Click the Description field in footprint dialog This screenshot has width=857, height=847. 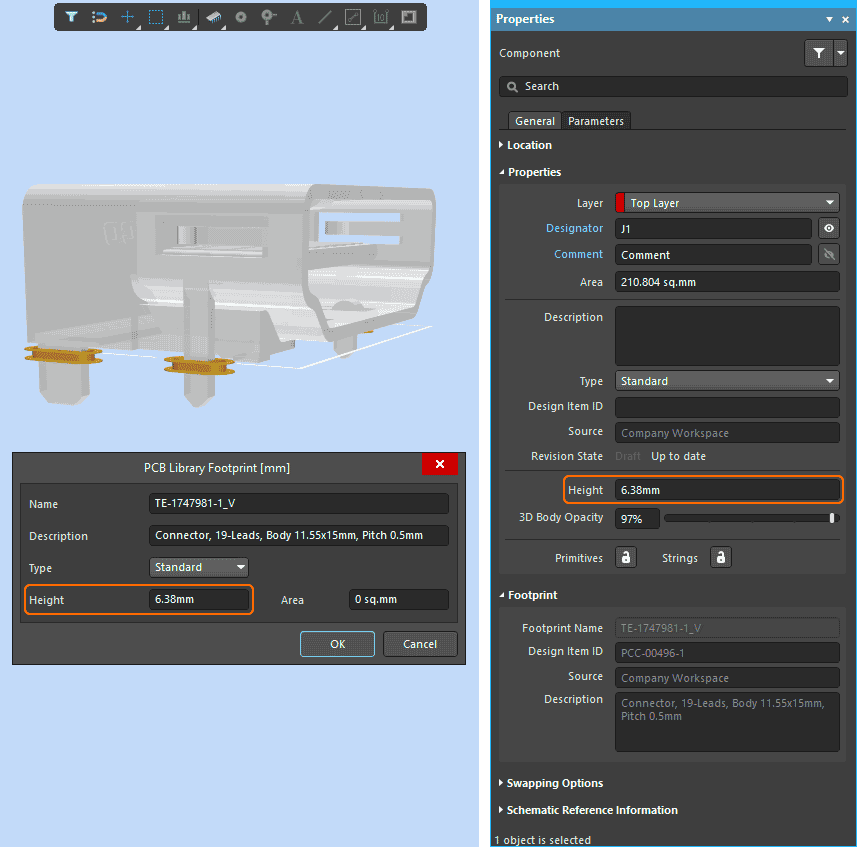pos(298,535)
